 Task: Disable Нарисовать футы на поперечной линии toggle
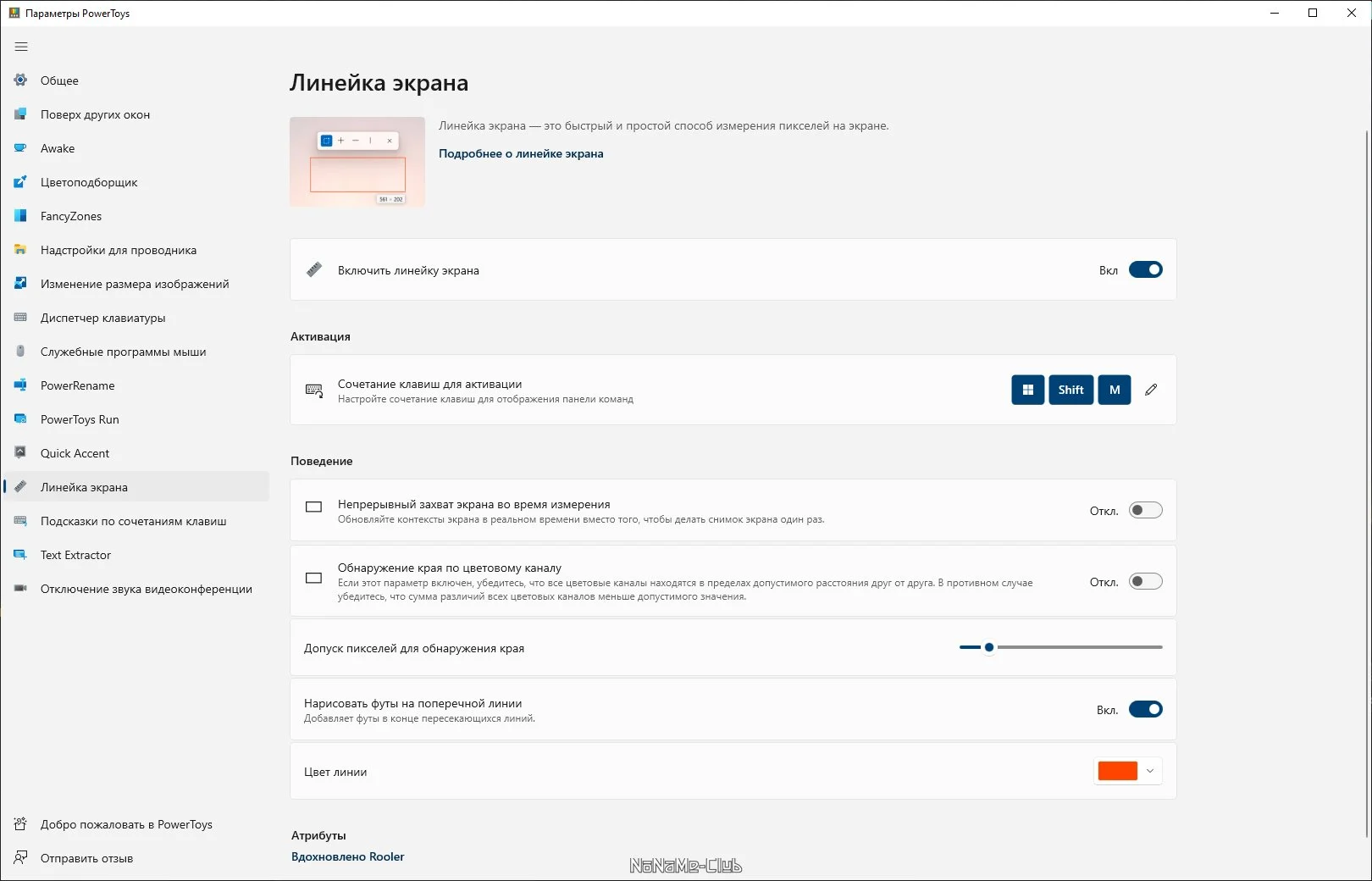point(1146,710)
